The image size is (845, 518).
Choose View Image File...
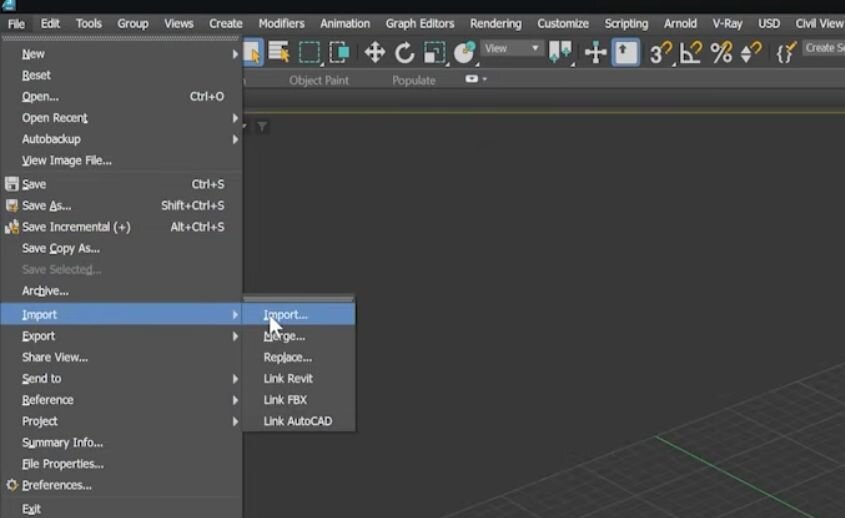[121, 161]
